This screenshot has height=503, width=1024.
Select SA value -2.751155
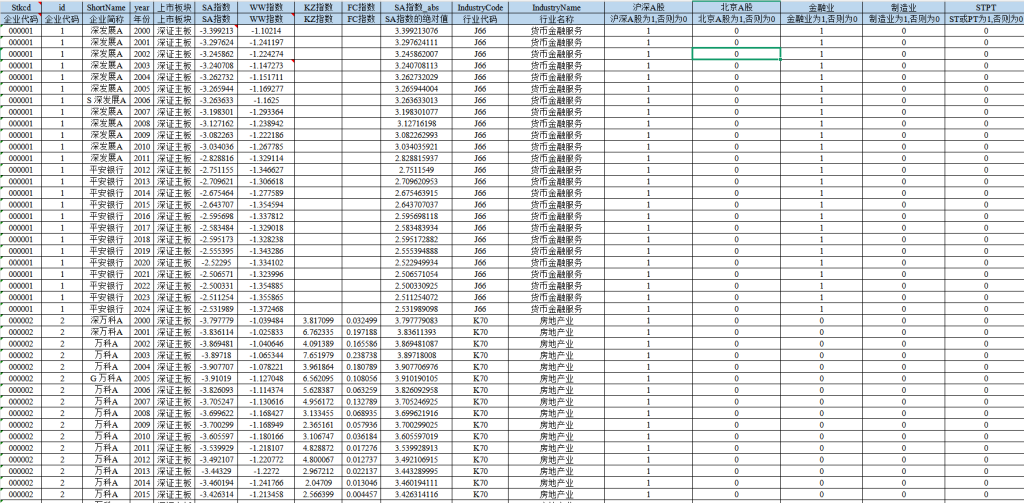tap(217, 170)
